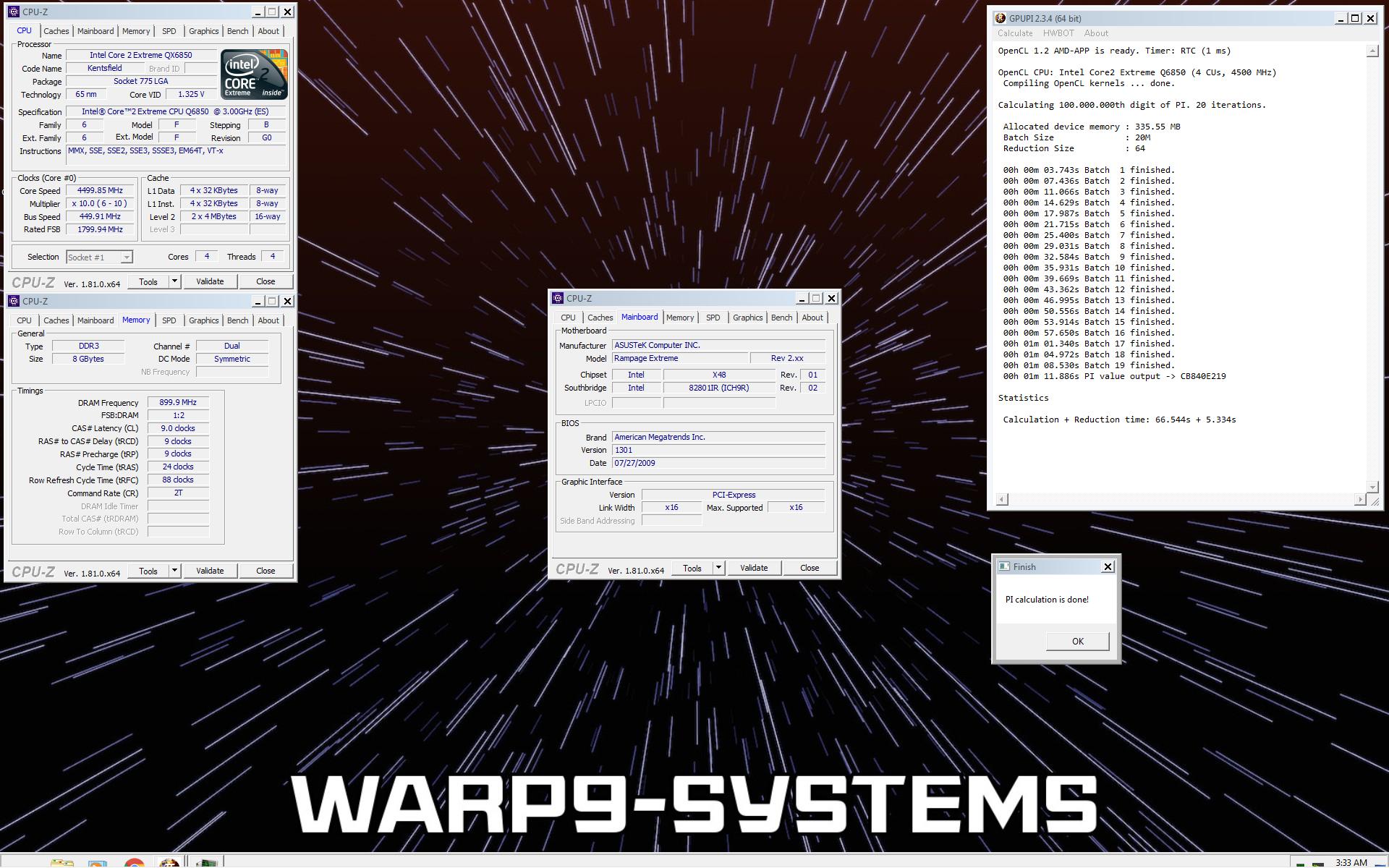Select About tab in CPU-Z Mainboard window
The height and width of the screenshot is (868, 1389).
[x=812, y=318]
